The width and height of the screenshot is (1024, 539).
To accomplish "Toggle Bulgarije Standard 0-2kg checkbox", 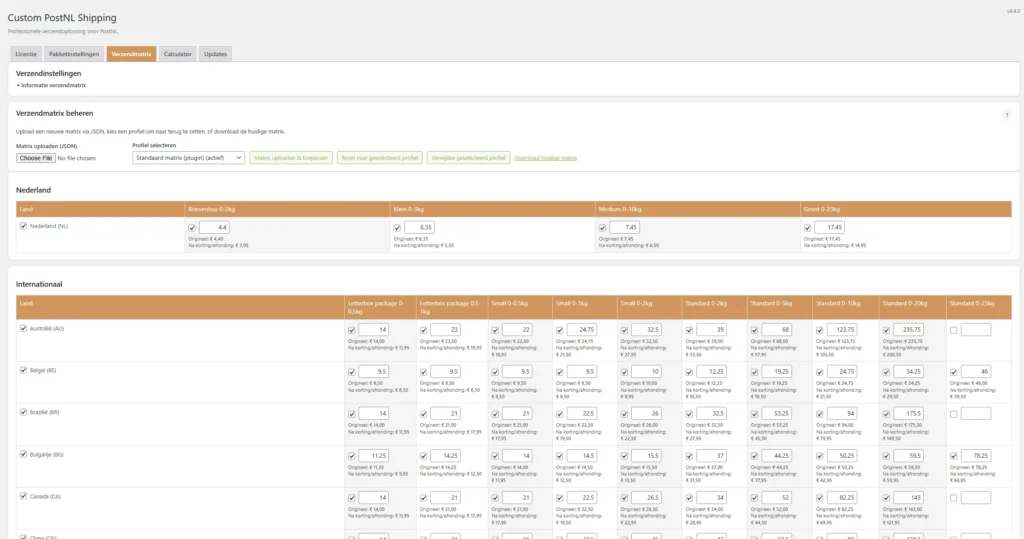I will pos(689,456).
